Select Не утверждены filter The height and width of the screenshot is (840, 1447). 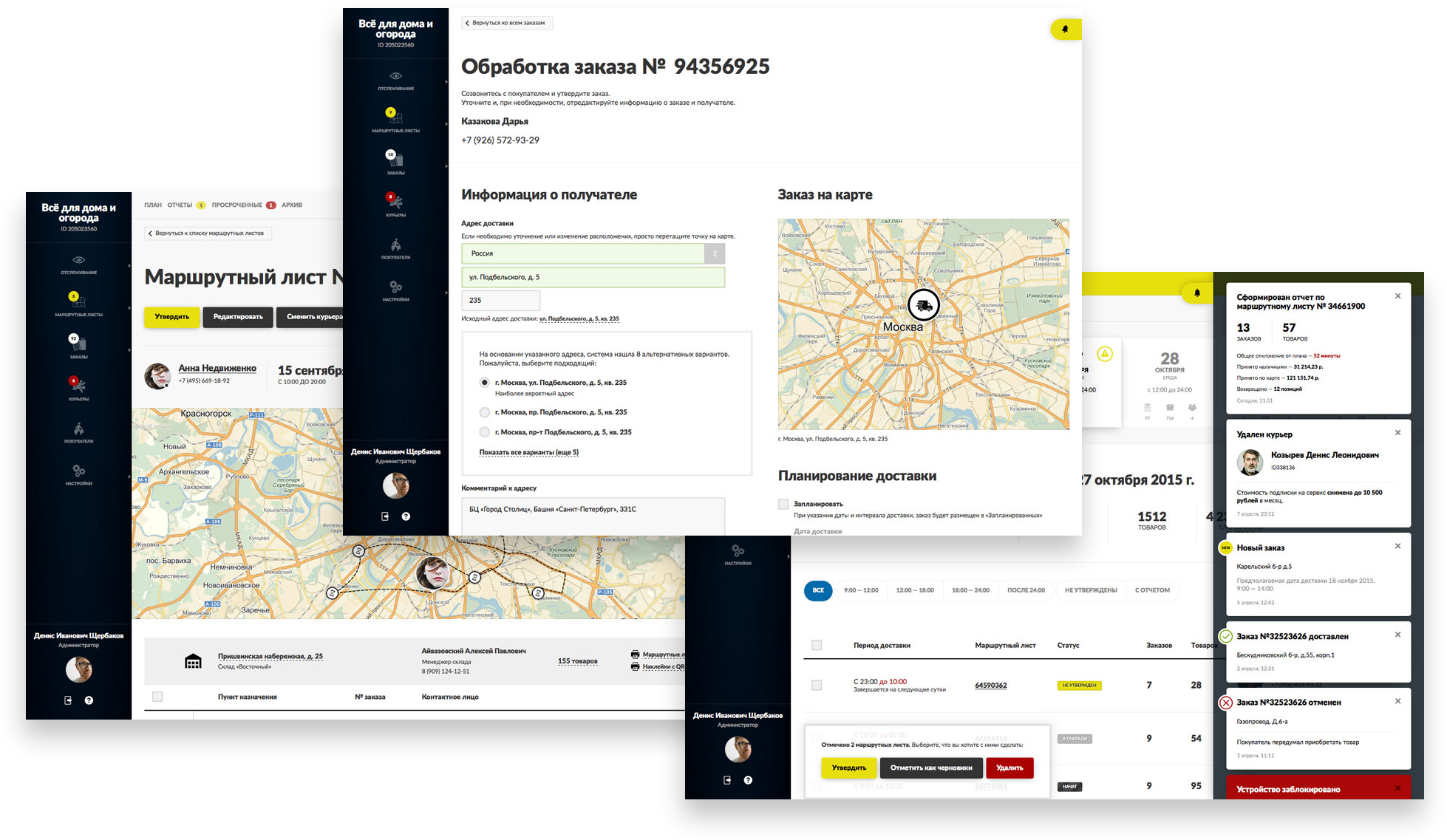pyautogui.click(x=1091, y=590)
